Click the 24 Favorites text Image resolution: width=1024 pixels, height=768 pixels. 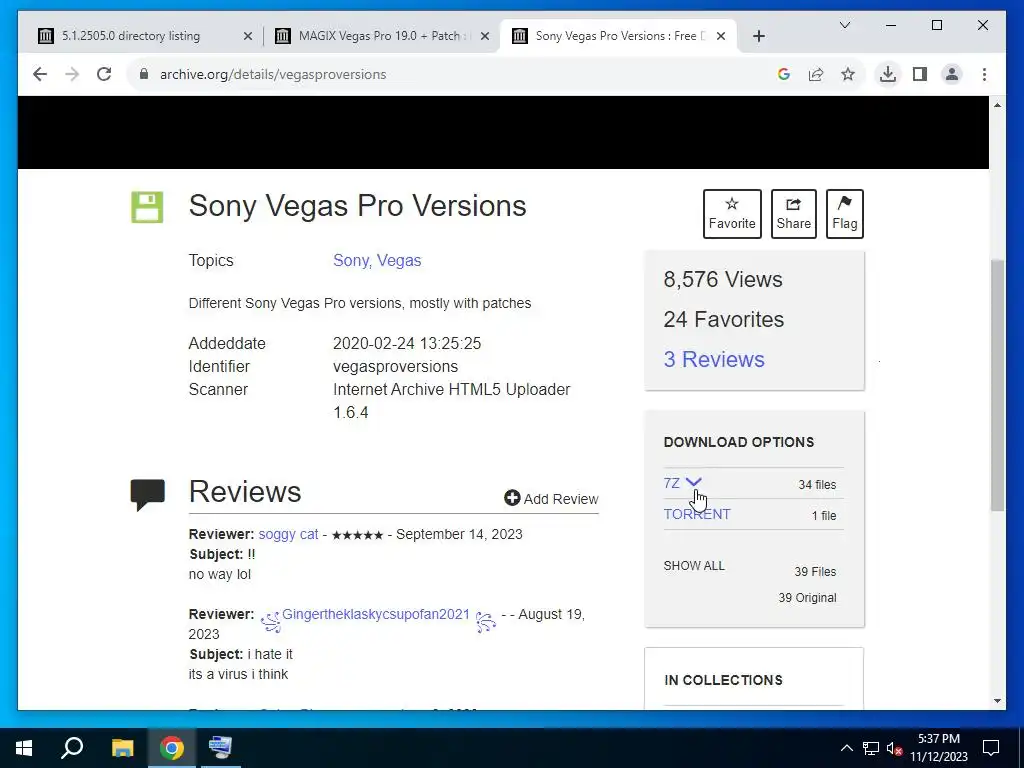click(724, 319)
